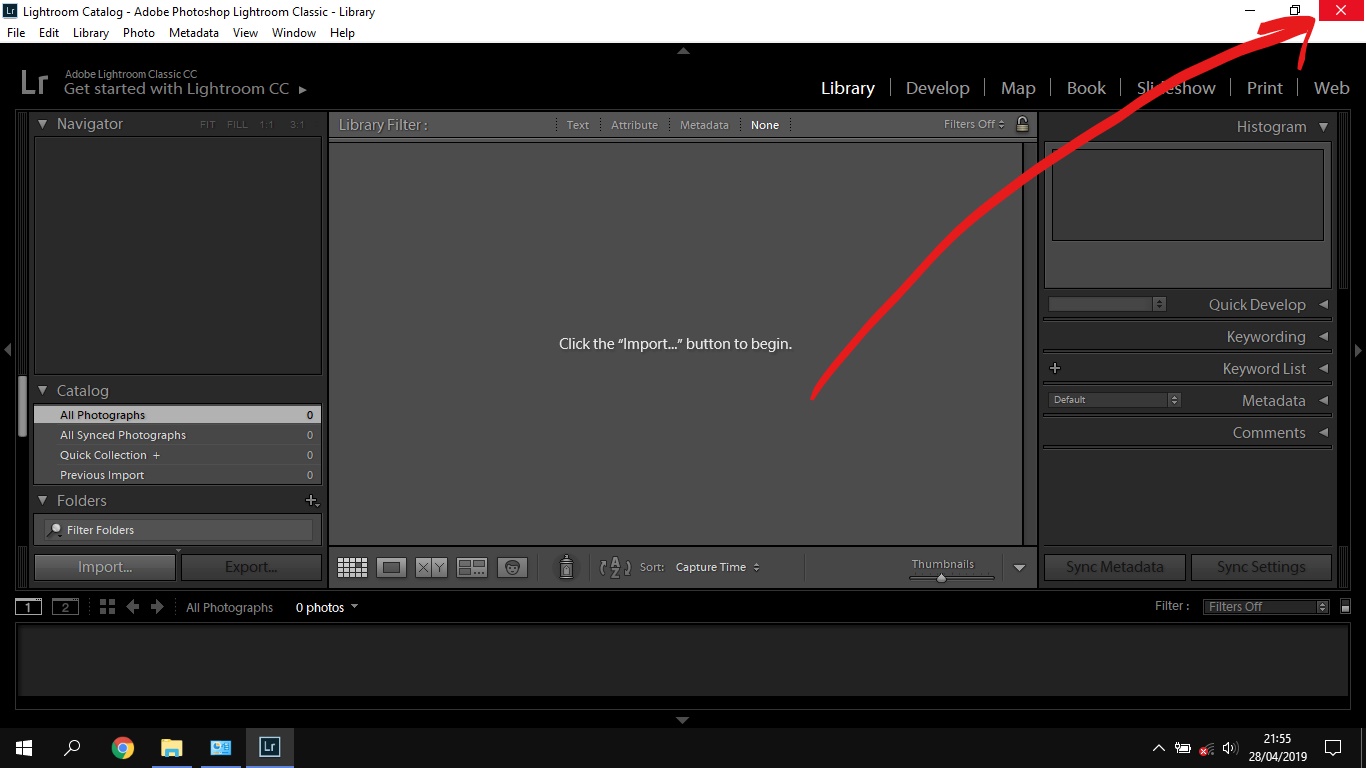1366x768 pixels.
Task: Open Windows search from the taskbar
Action: pos(72,747)
